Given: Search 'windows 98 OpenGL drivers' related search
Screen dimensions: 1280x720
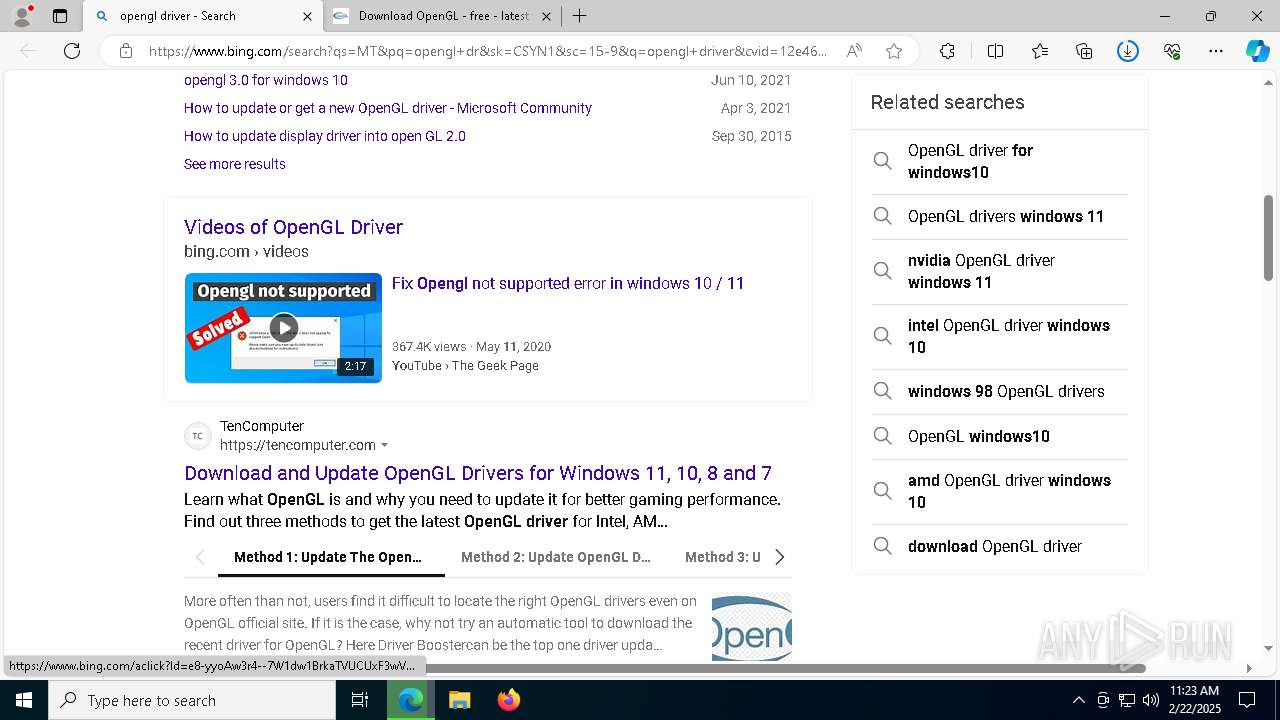Looking at the screenshot, I should point(1000,391).
